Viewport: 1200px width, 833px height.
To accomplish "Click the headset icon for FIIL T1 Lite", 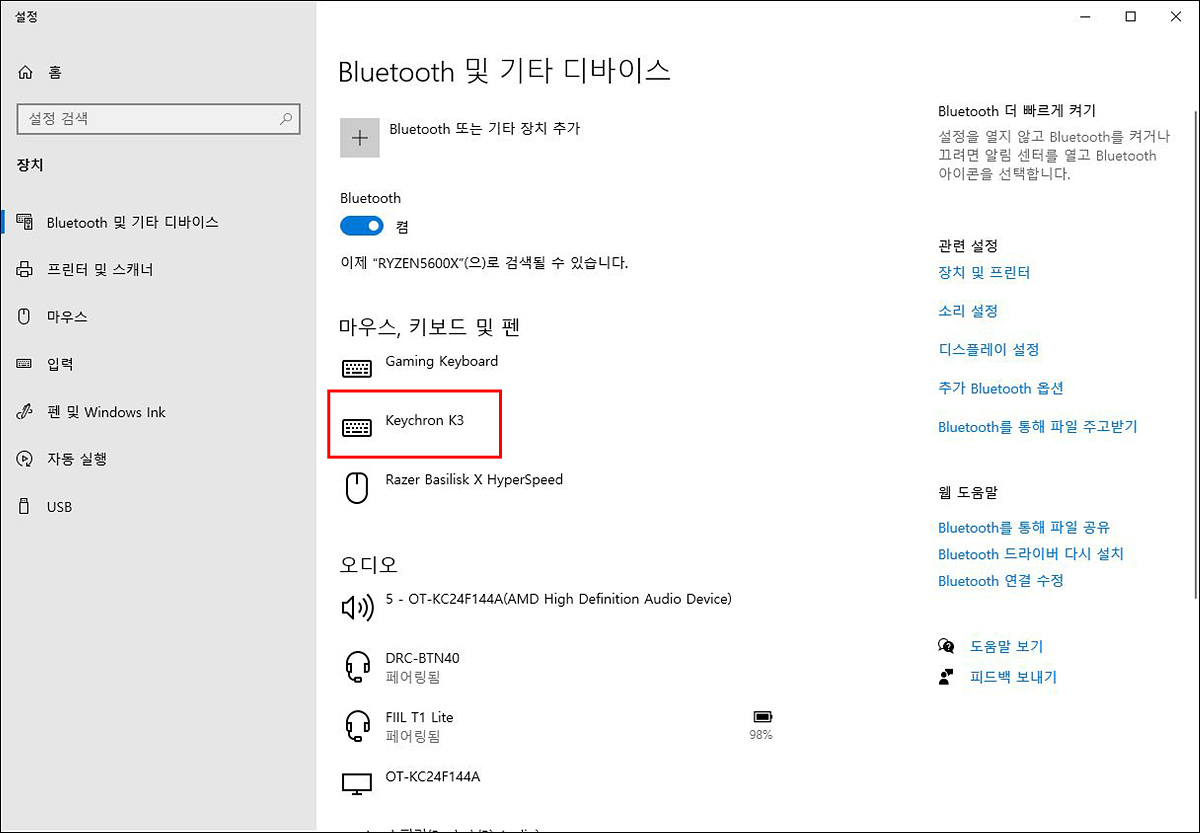I will click(x=357, y=725).
